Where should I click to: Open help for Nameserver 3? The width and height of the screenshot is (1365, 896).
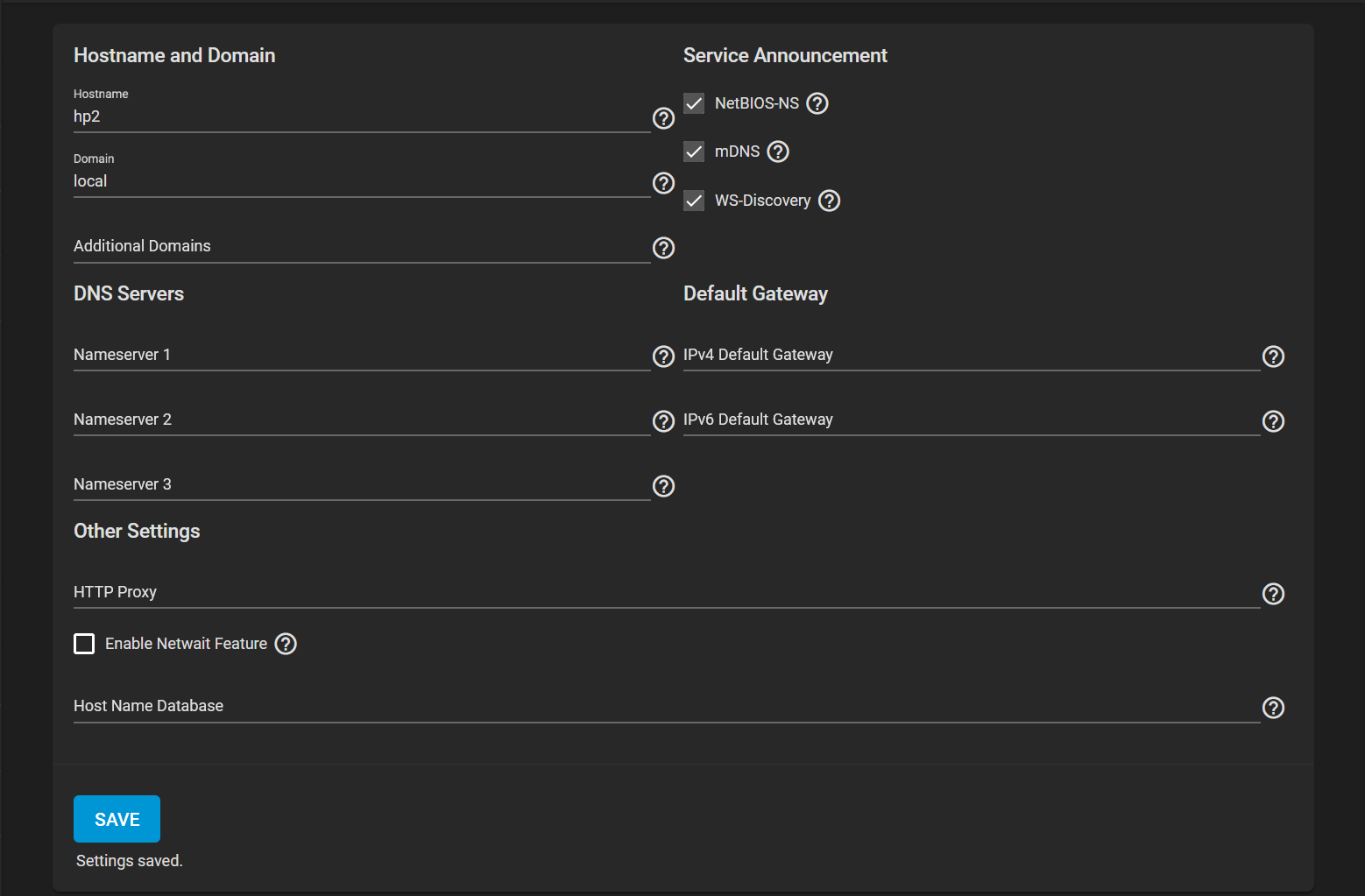[664, 486]
